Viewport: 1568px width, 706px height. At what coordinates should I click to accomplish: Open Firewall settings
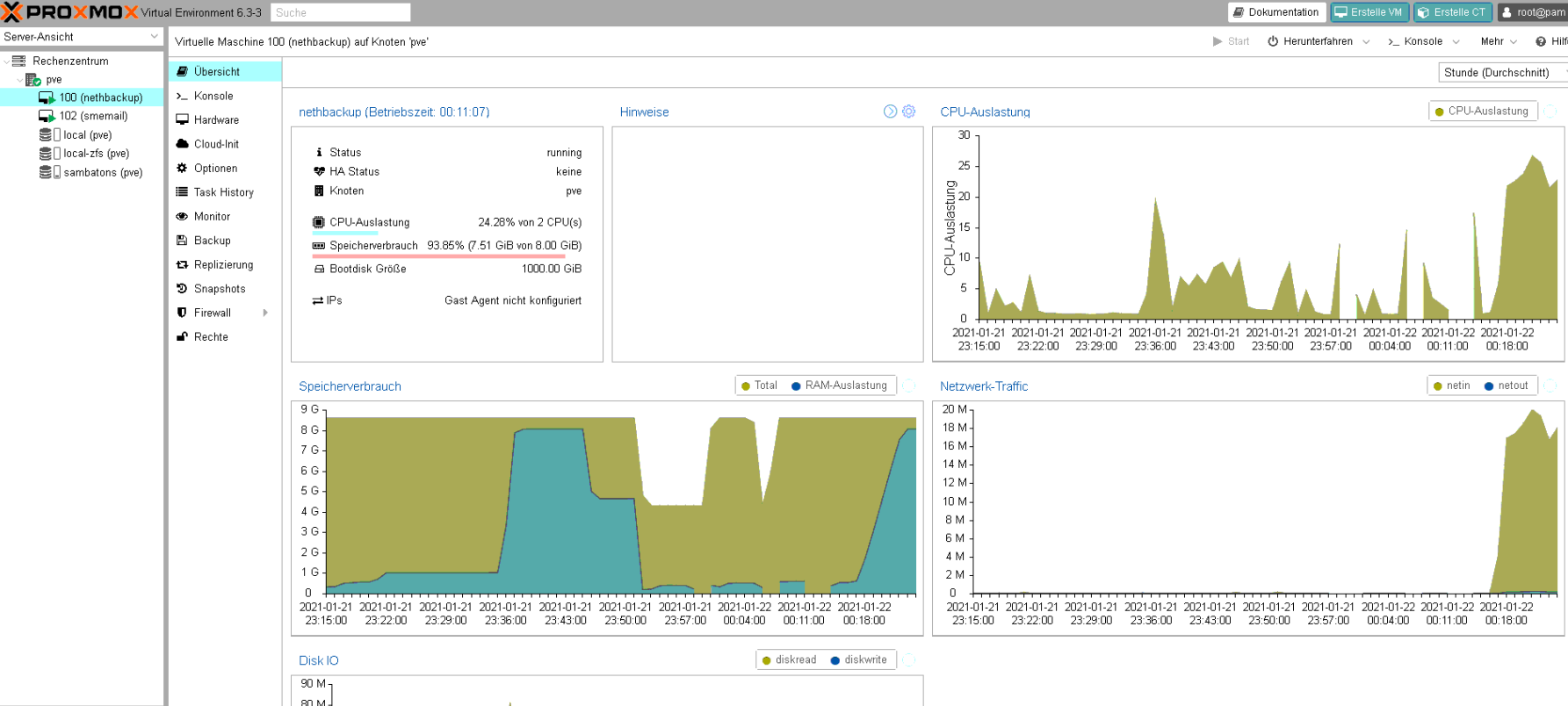(x=225, y=313)
